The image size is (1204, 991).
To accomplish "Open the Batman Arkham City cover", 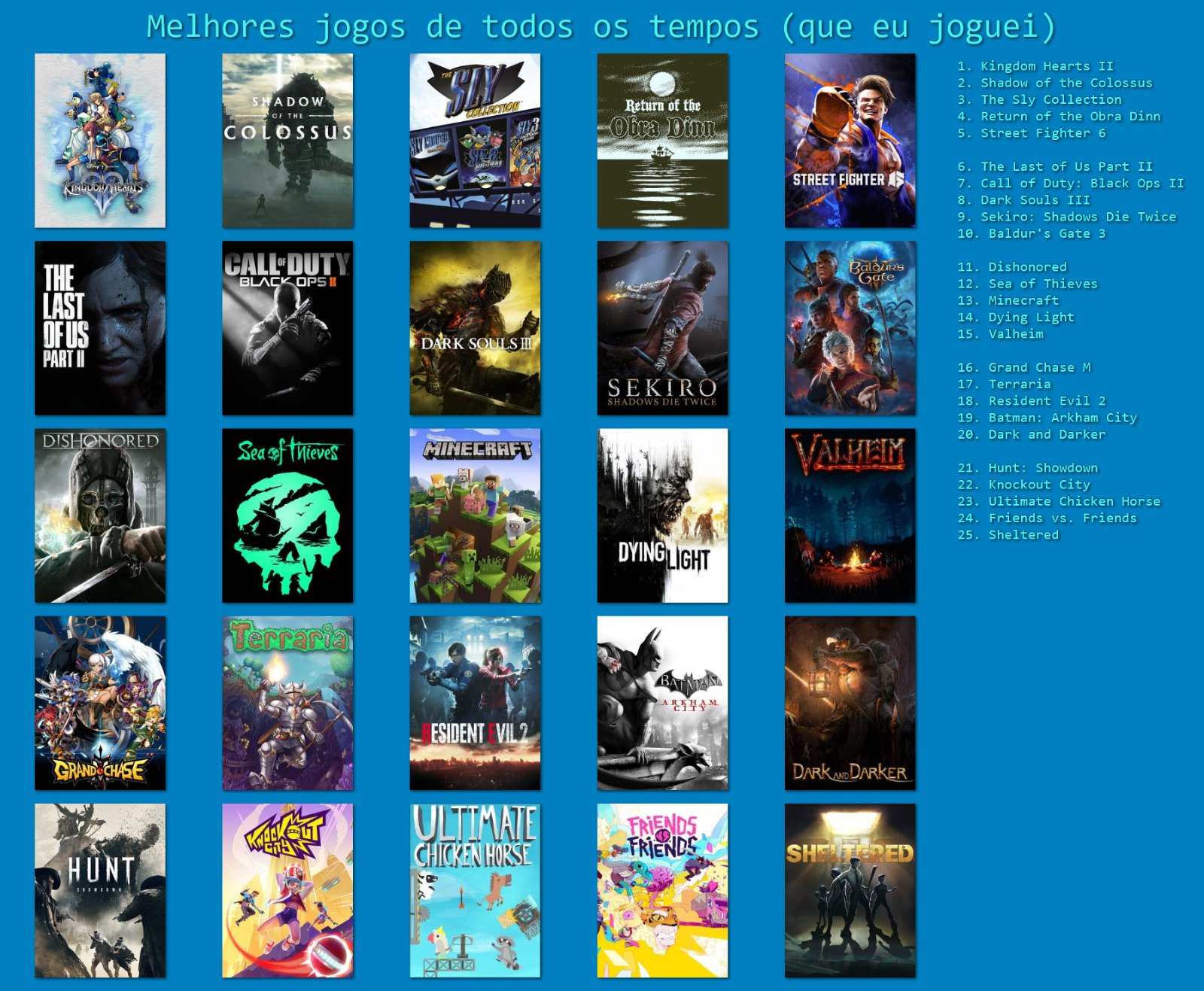I will [x=662, y=703].
